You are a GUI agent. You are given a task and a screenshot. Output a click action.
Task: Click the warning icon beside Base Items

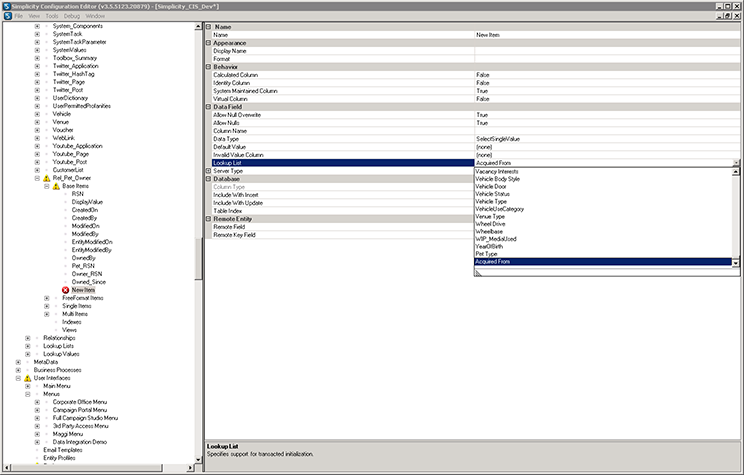(x=55, y=186)
